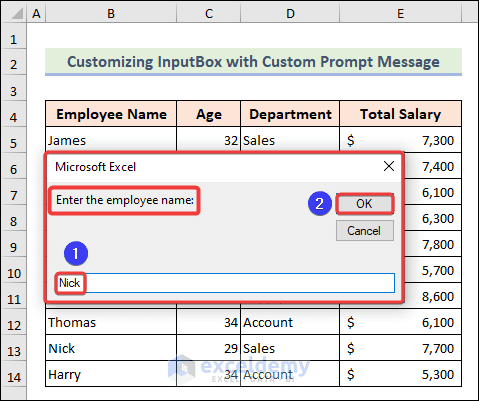Select column E header

click(x=400, y=13)
